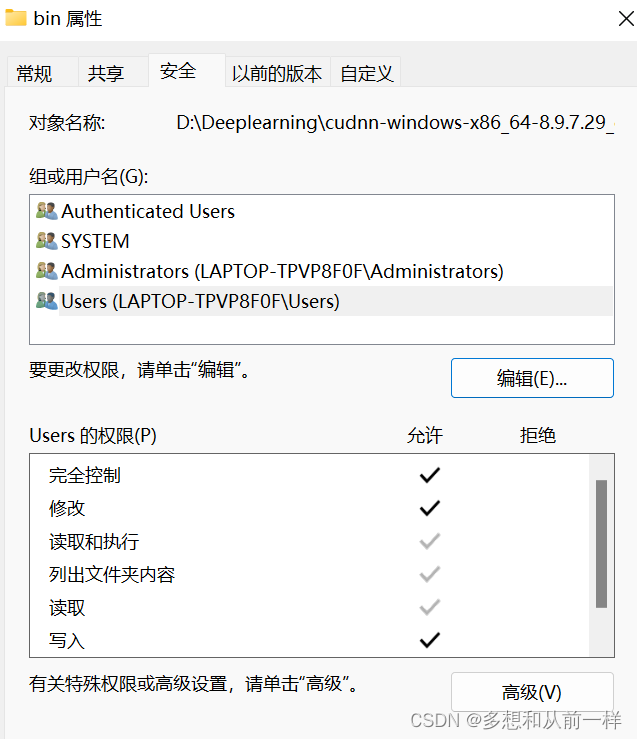Screen dimensions: 637x739
Task: Open the 自定义 tab
Action: pos(366,73)
